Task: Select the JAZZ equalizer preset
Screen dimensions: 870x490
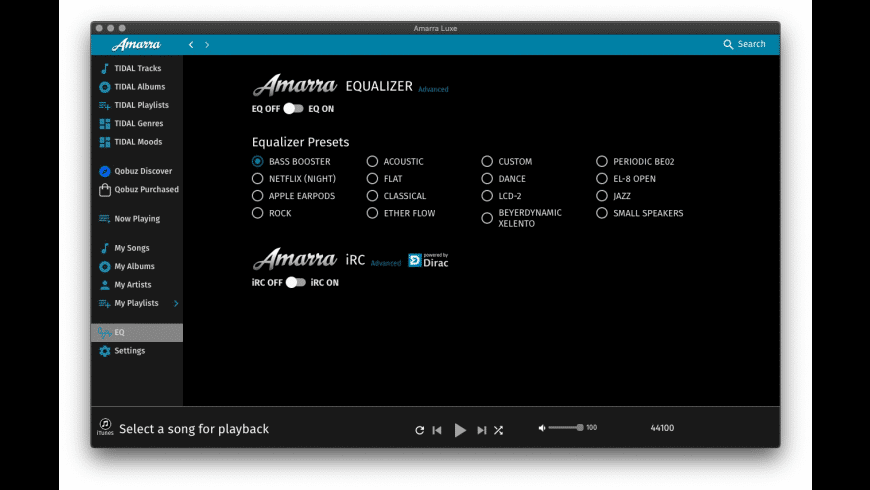Action: click(x=602, y=196)
